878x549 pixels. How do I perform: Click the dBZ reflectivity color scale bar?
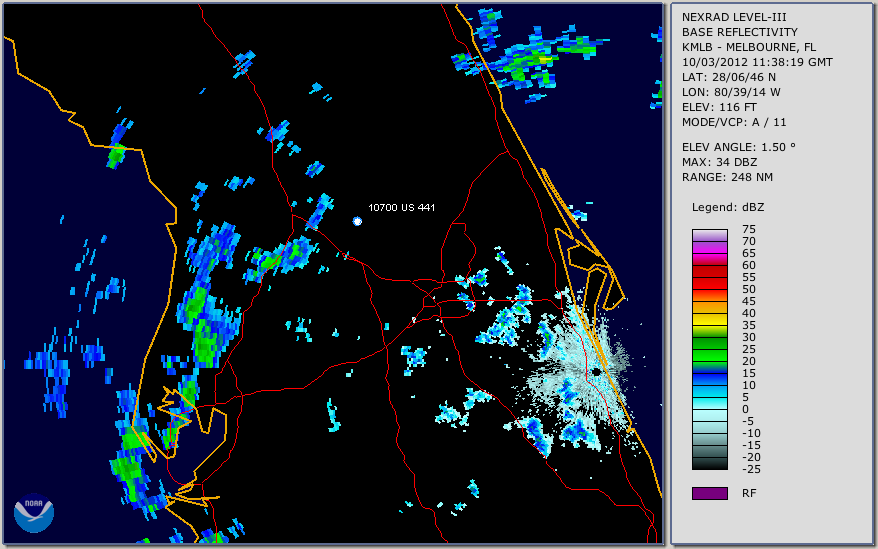click(x=709, y=349)
